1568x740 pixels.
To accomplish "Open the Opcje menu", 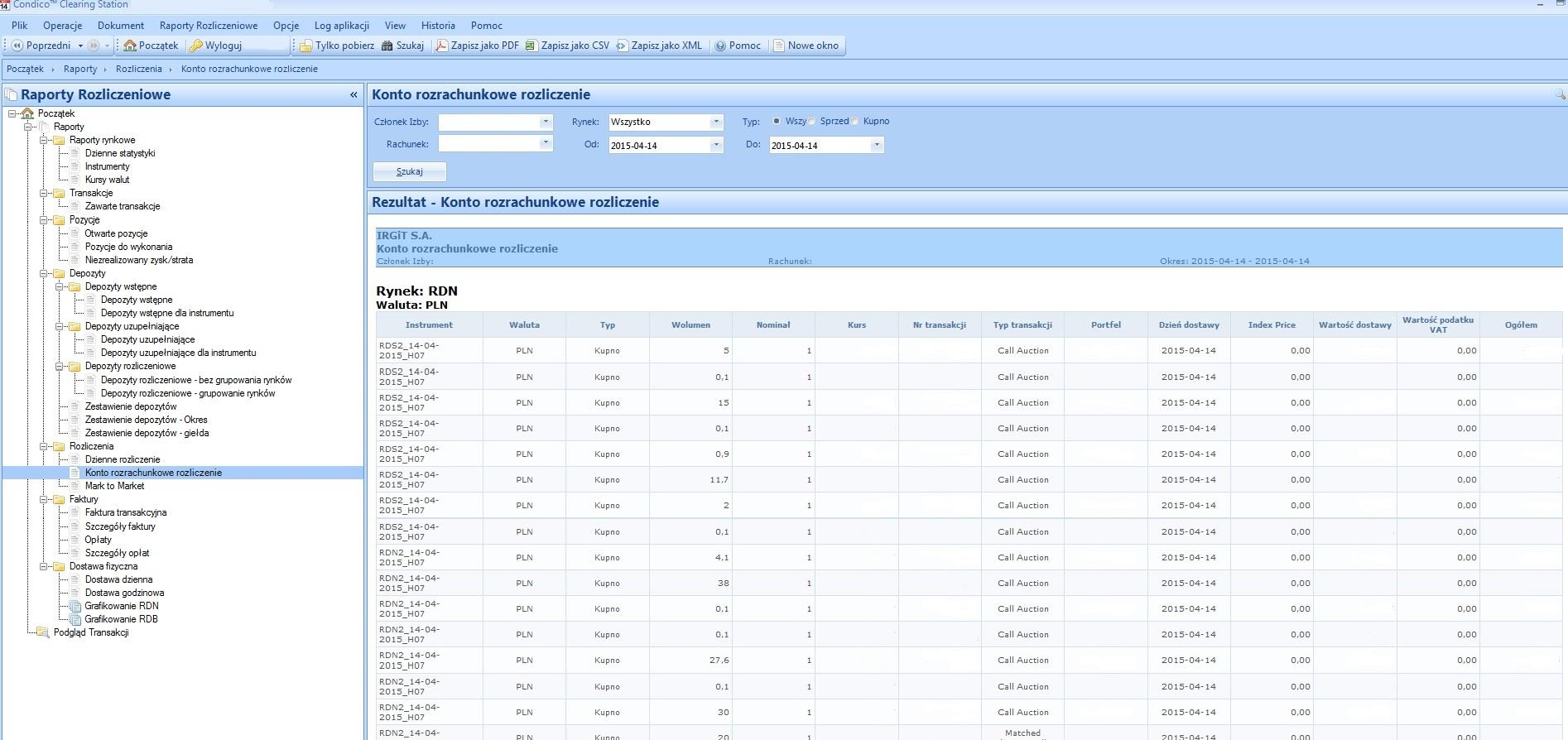I will (x=286, y=26).
